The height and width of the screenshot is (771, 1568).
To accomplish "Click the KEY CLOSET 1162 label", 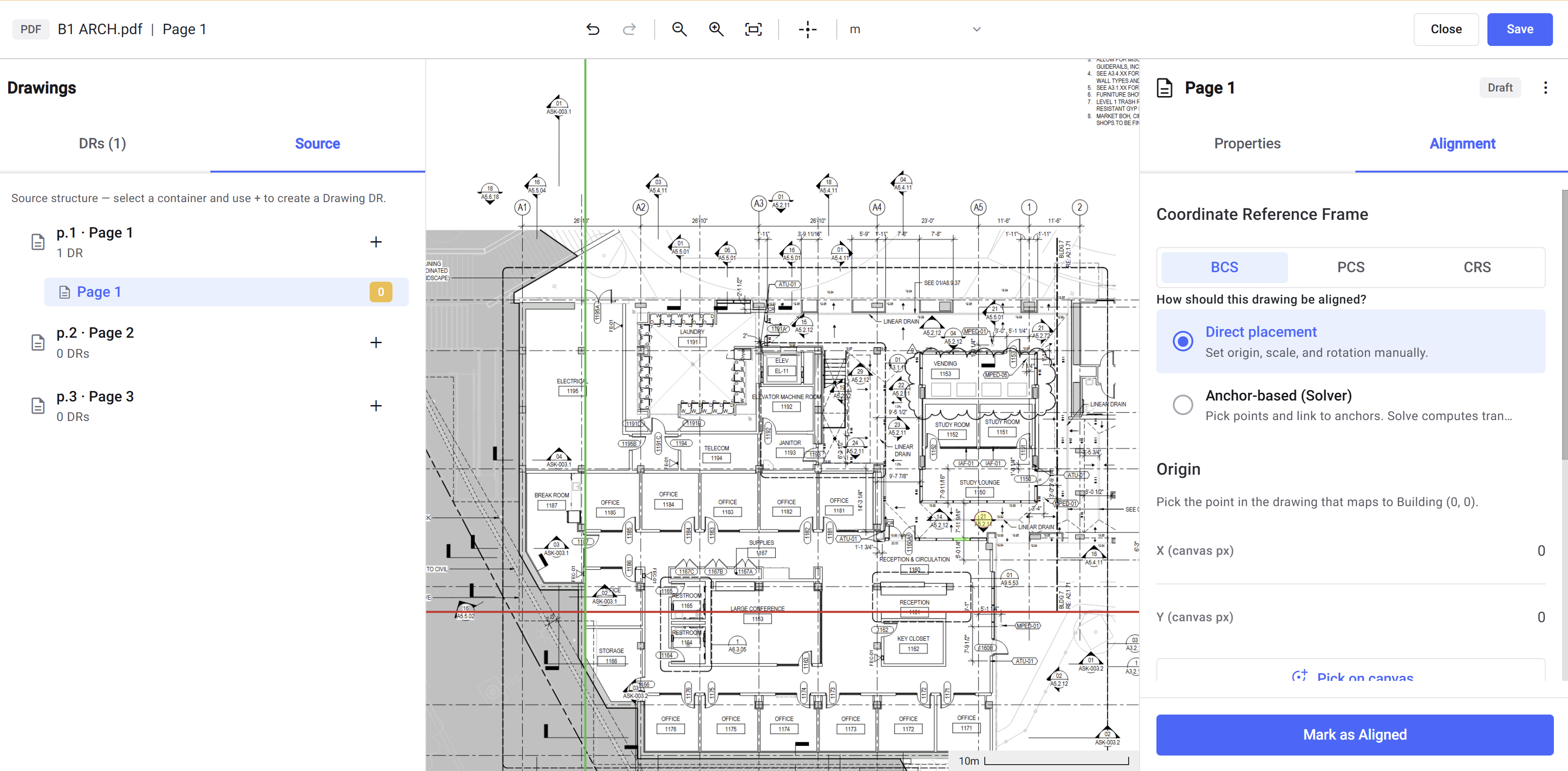I will (x=913, y=644).
